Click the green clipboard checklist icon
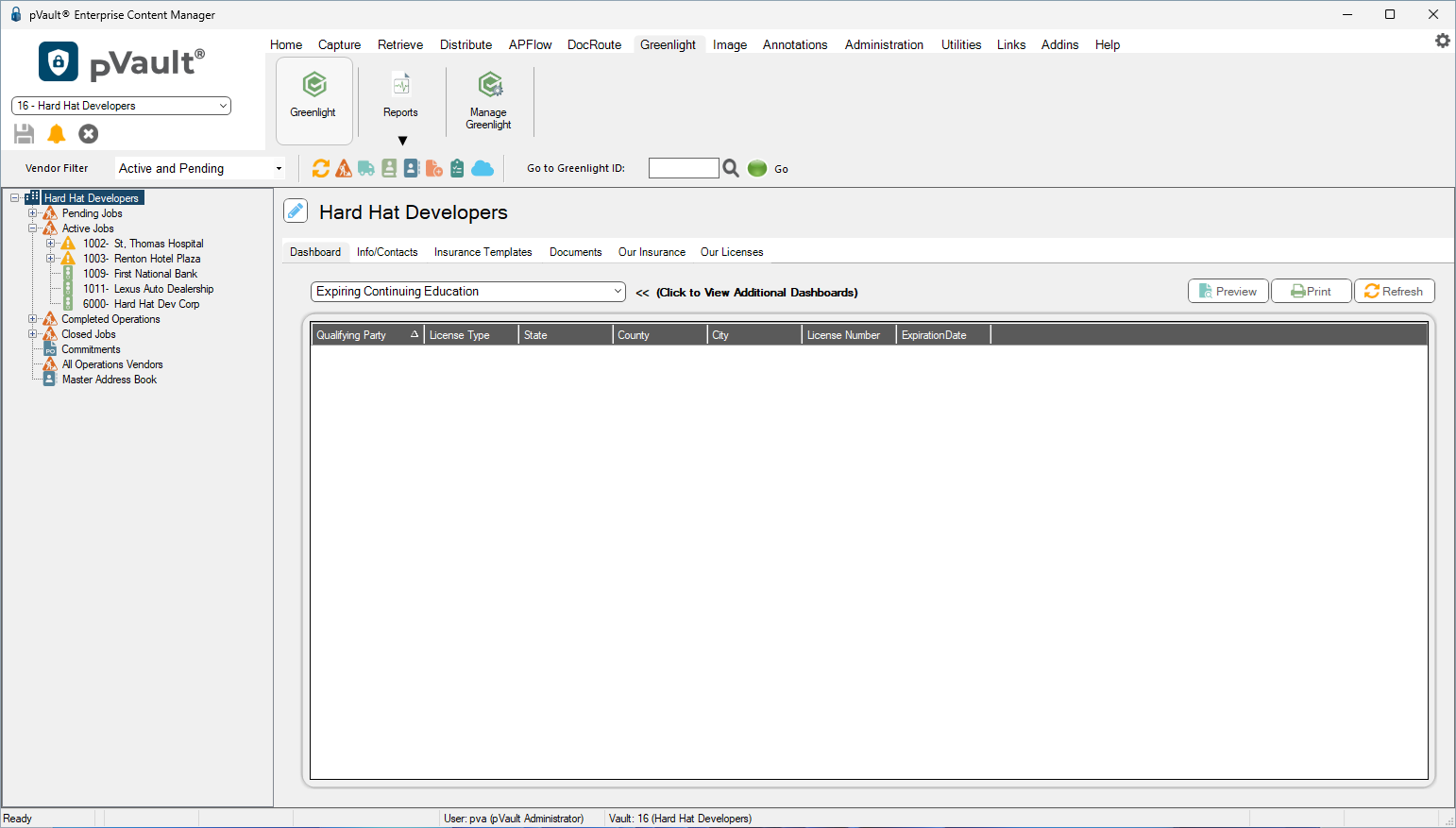This screenshot has width=1456, height=828. pos(457,168)
